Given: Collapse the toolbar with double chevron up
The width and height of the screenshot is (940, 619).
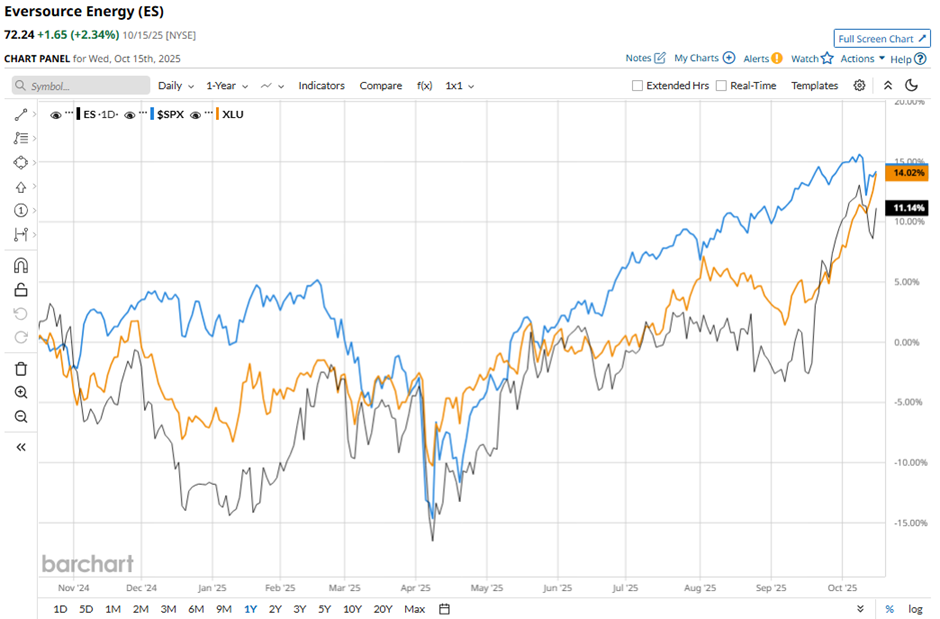Looking at the screenshot, I should tap(888, 86).
